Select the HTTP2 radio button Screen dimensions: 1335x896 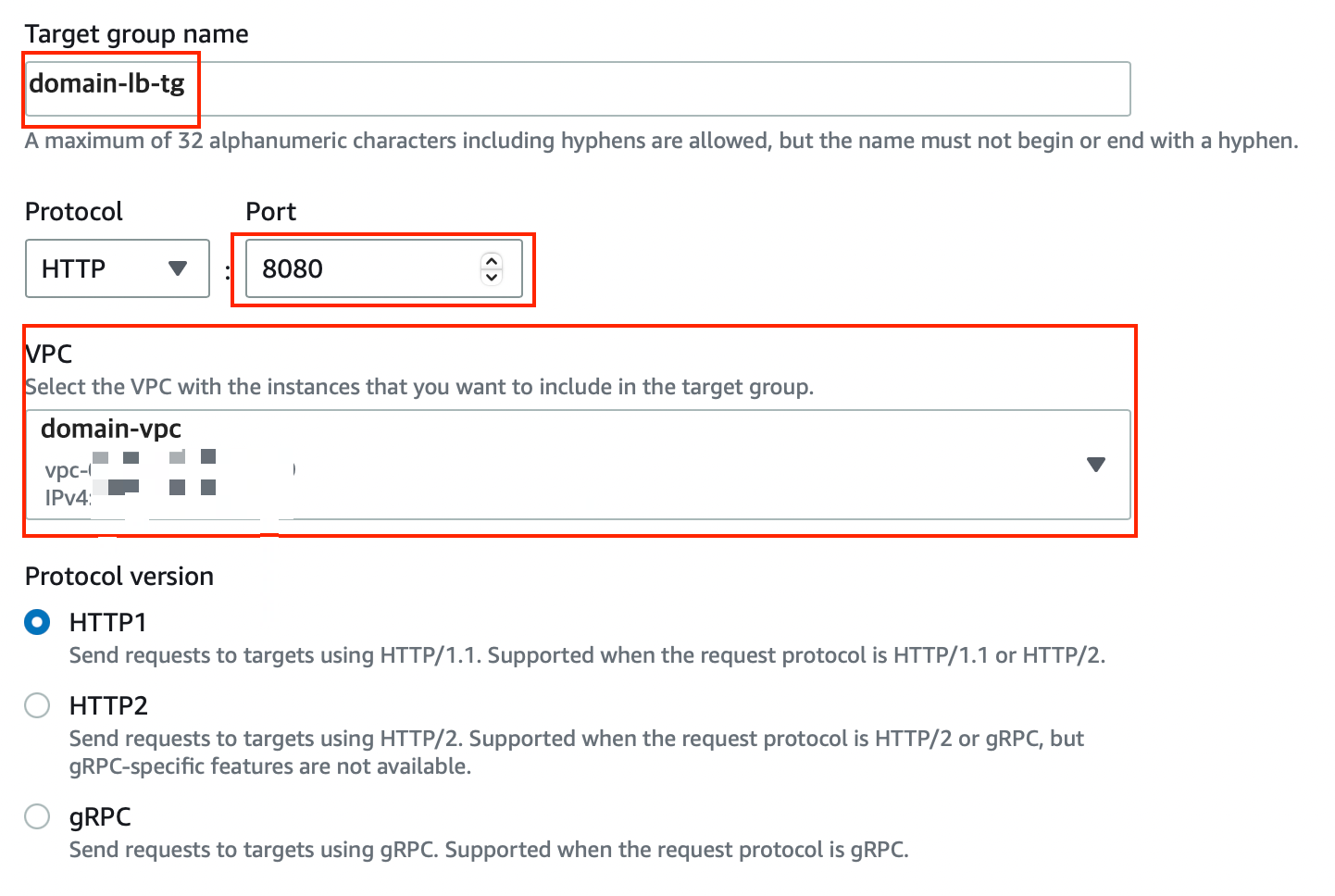[x=37, y=705]
